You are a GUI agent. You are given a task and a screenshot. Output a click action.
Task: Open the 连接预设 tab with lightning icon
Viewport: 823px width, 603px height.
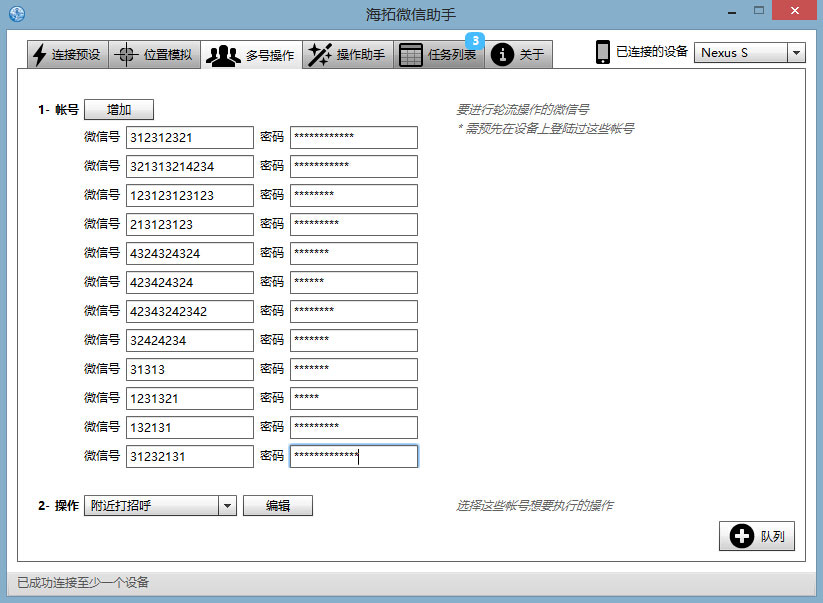pos(66,55)
